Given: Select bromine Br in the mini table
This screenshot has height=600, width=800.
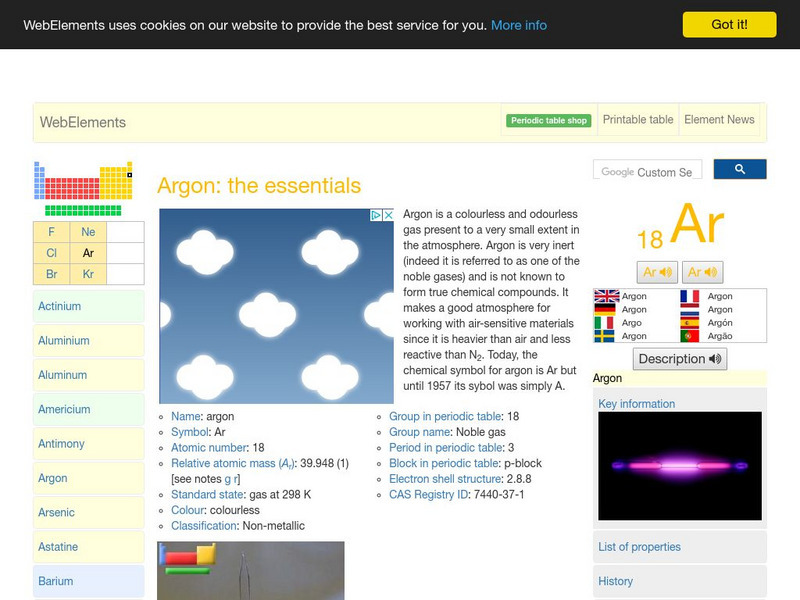Looking at the screenshot, I should click(52, 274).
